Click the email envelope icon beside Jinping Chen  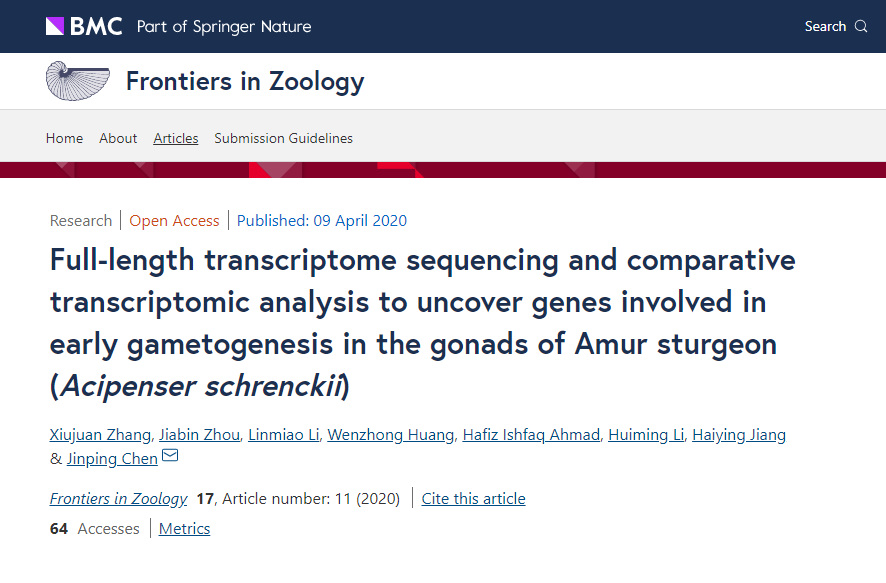pyautogui.click(x=170, y=455)
